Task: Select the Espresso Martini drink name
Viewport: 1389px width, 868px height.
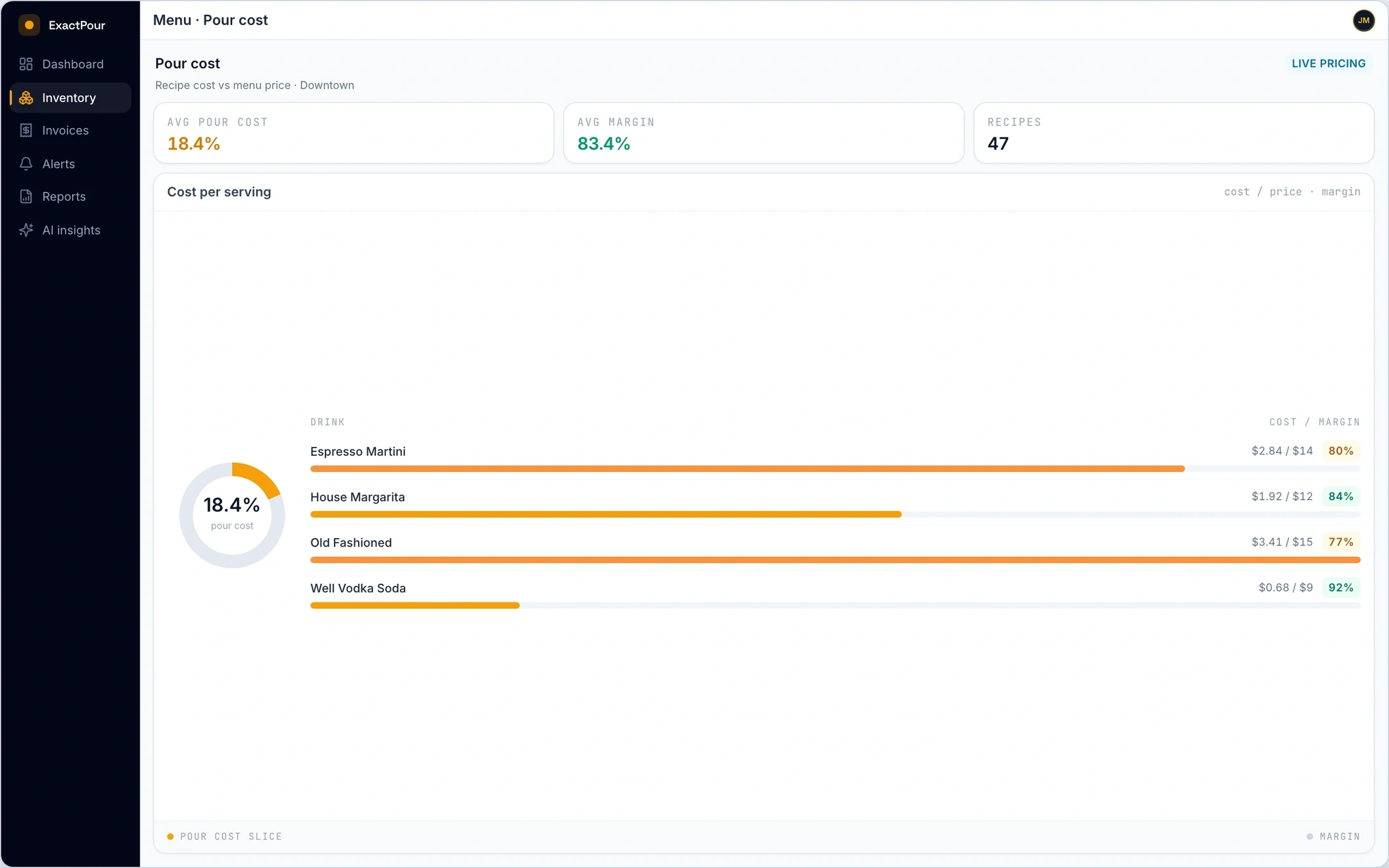Action: point(358,451)
